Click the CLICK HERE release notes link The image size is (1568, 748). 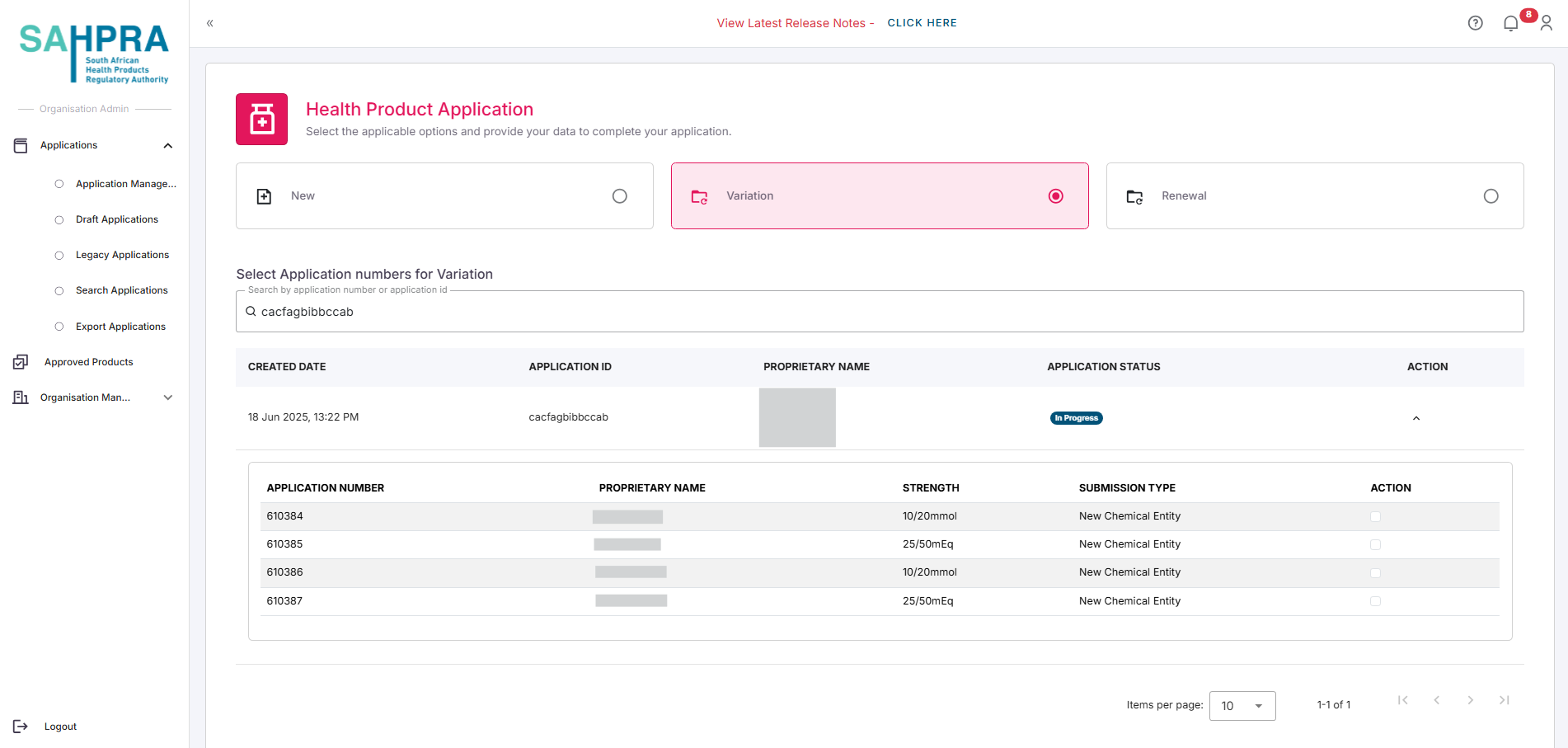pyautogui.click(x=922, y=23)
